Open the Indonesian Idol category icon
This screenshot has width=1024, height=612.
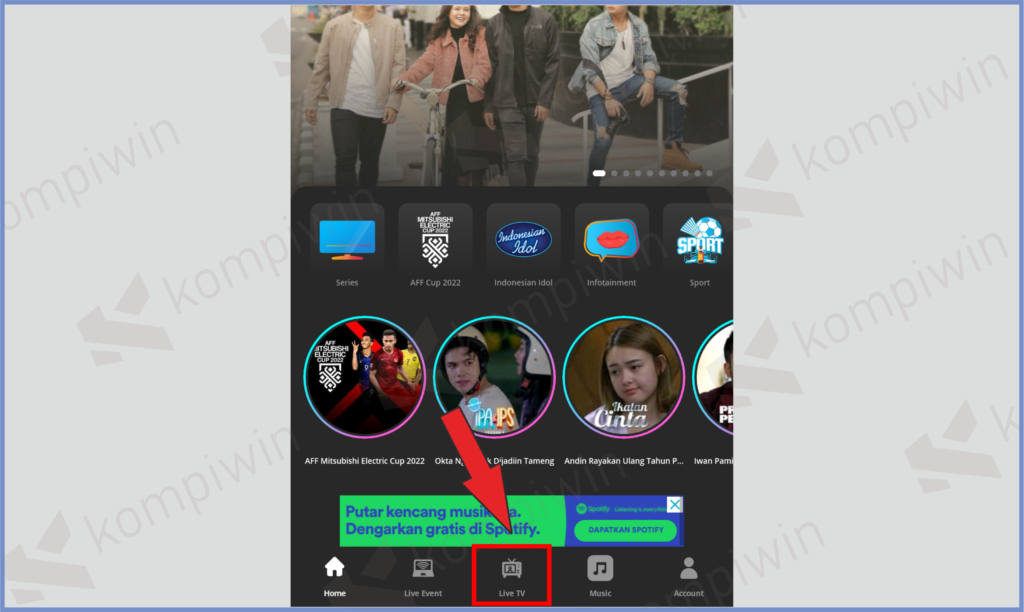click(523, 240)
